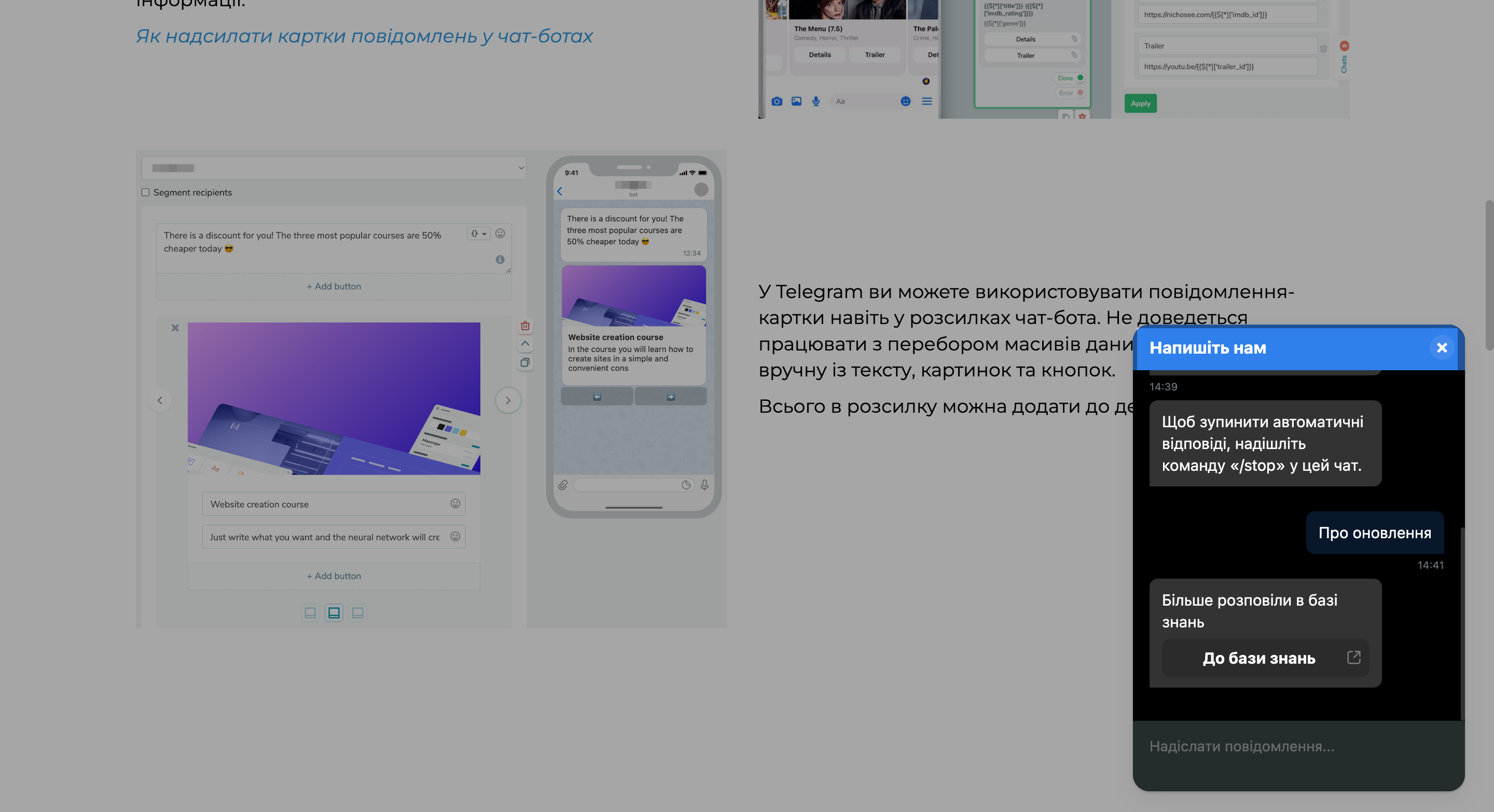Open variables dropdown in message text box

[478, 233]
